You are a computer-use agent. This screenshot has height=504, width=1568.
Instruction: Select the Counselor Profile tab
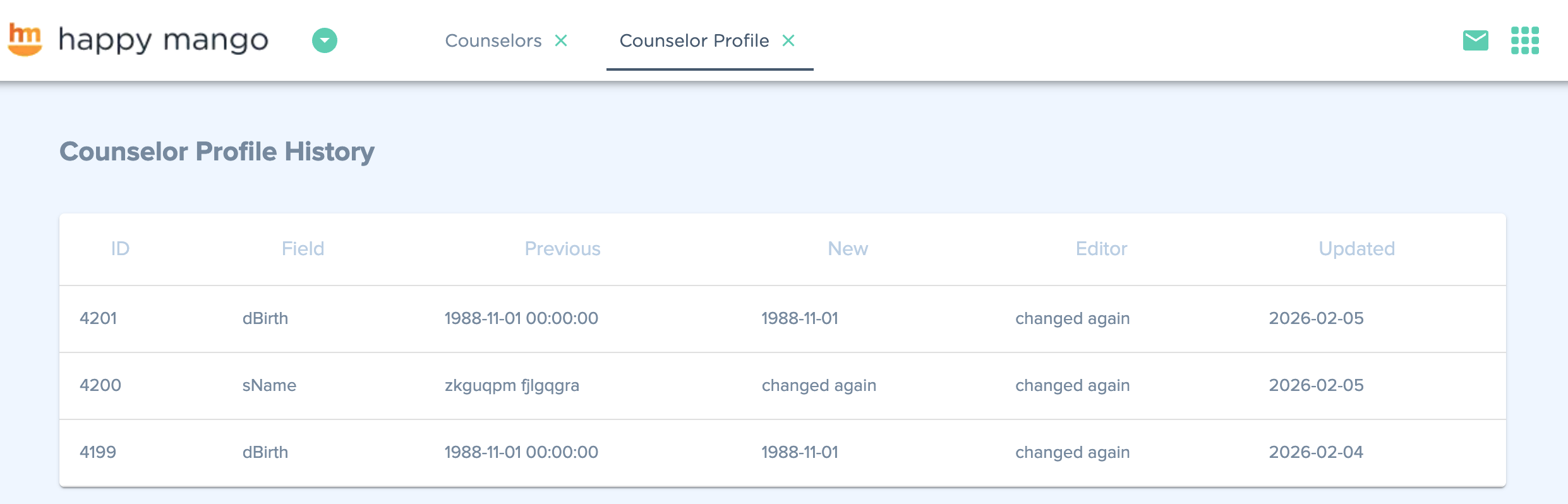pos(694,40)
